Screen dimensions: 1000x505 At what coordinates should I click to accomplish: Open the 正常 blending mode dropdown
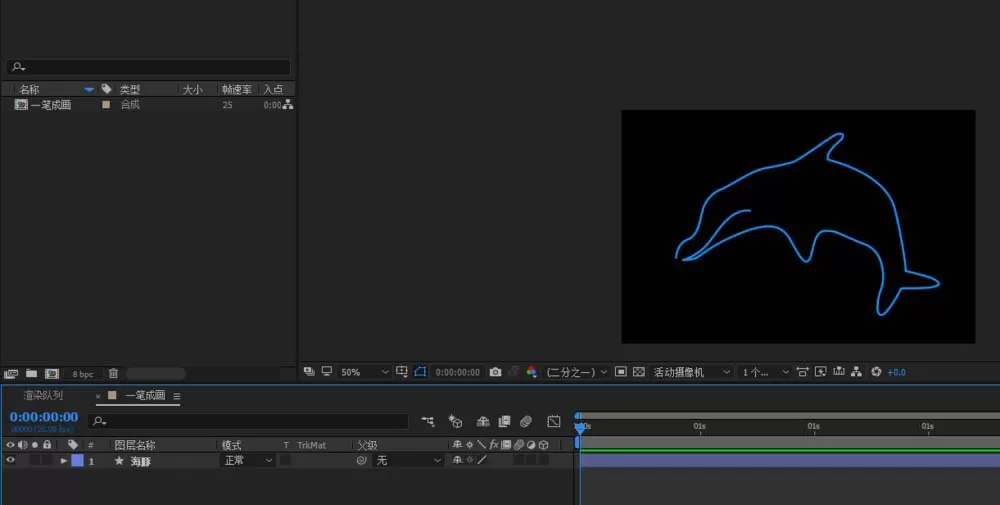coord(247,460)
